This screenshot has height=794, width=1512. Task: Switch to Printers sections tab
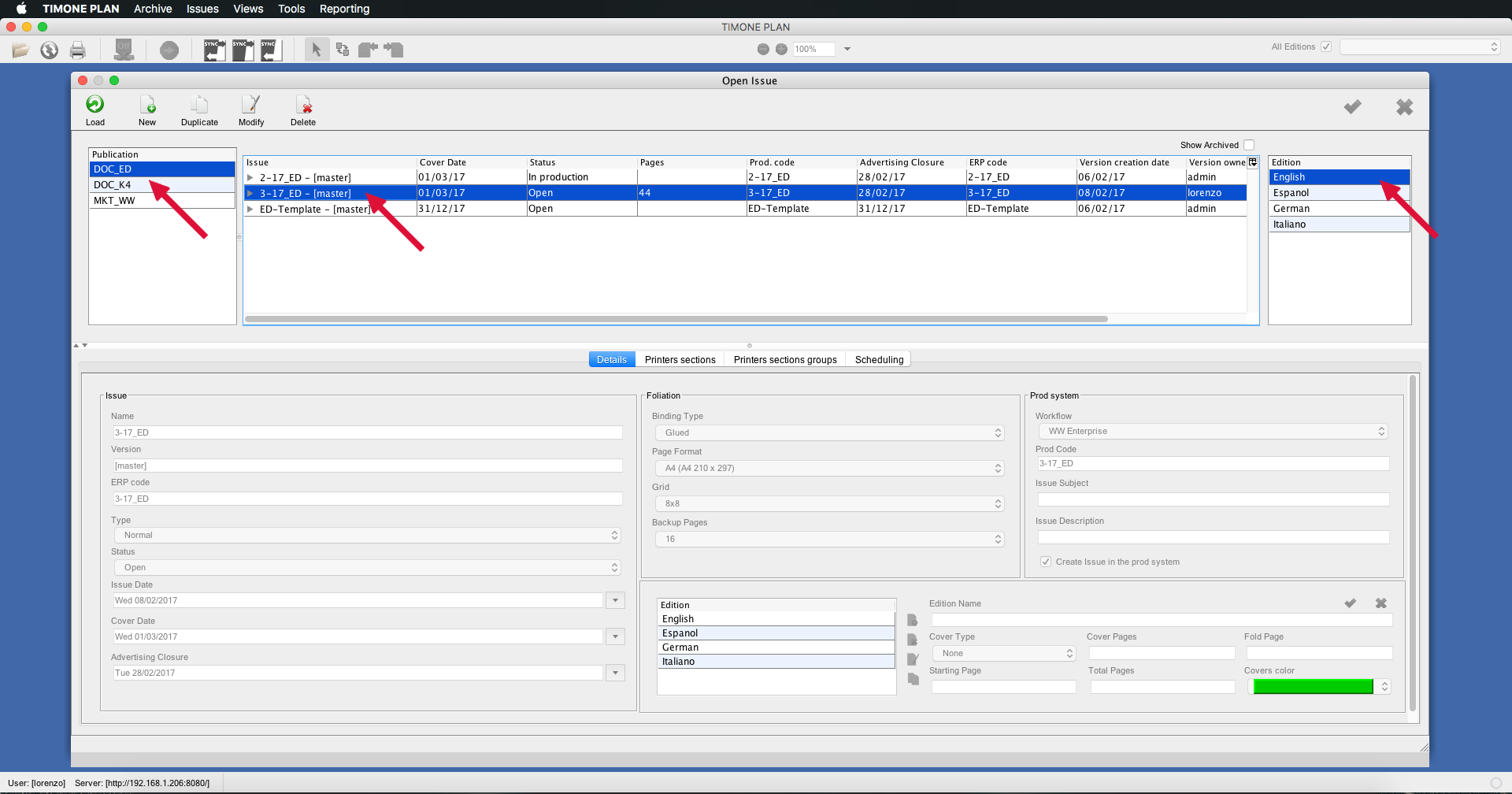[x=680, y=359]
